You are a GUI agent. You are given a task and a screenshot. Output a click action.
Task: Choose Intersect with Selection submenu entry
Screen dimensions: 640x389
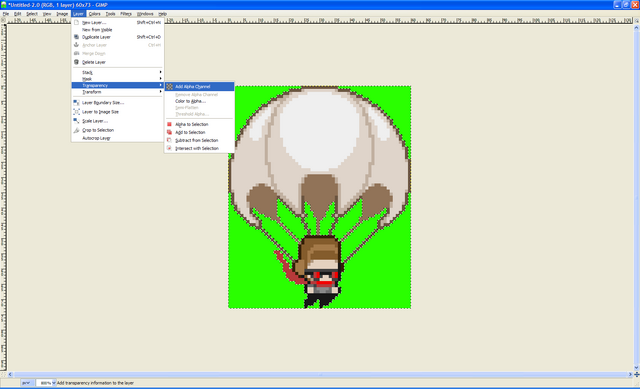click(200, 148)
